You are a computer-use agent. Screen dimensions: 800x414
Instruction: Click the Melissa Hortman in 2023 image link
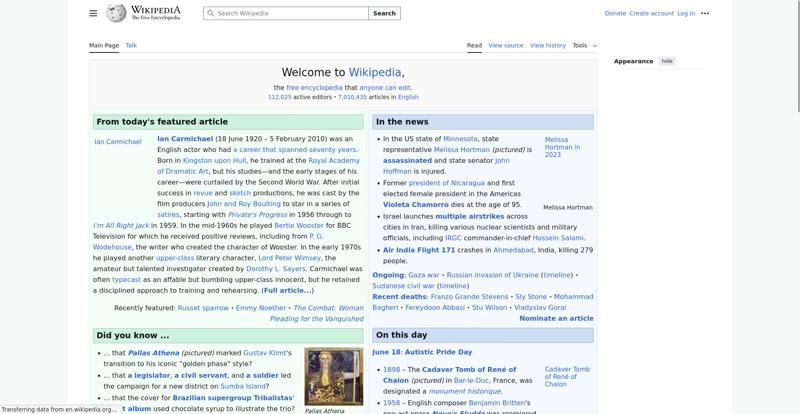pyautogui.click(x=562, y=147)
